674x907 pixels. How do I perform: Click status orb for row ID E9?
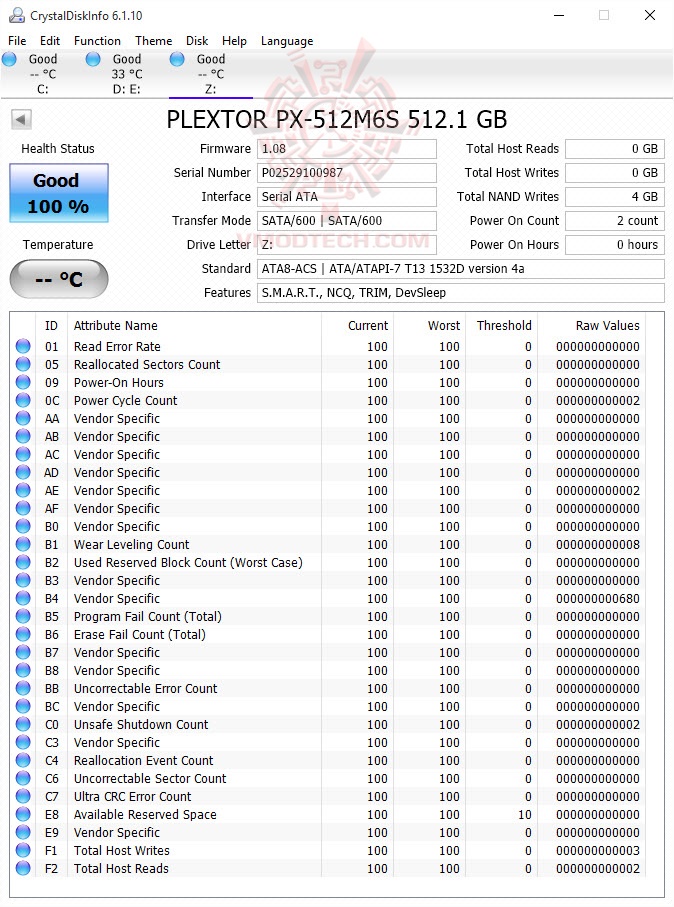(x=23, y=832)
